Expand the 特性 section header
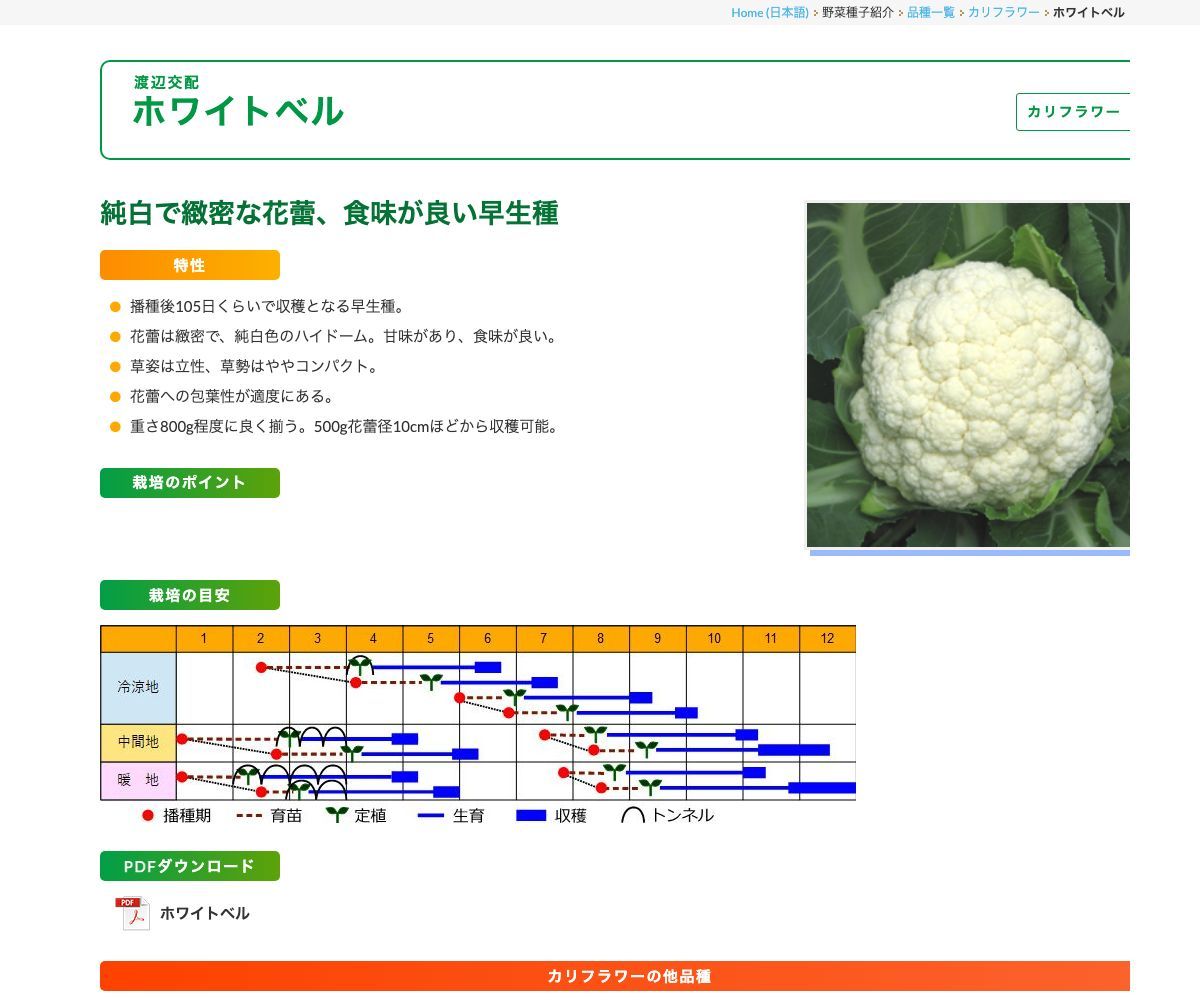1200x1000 pixels. [189, 265]
